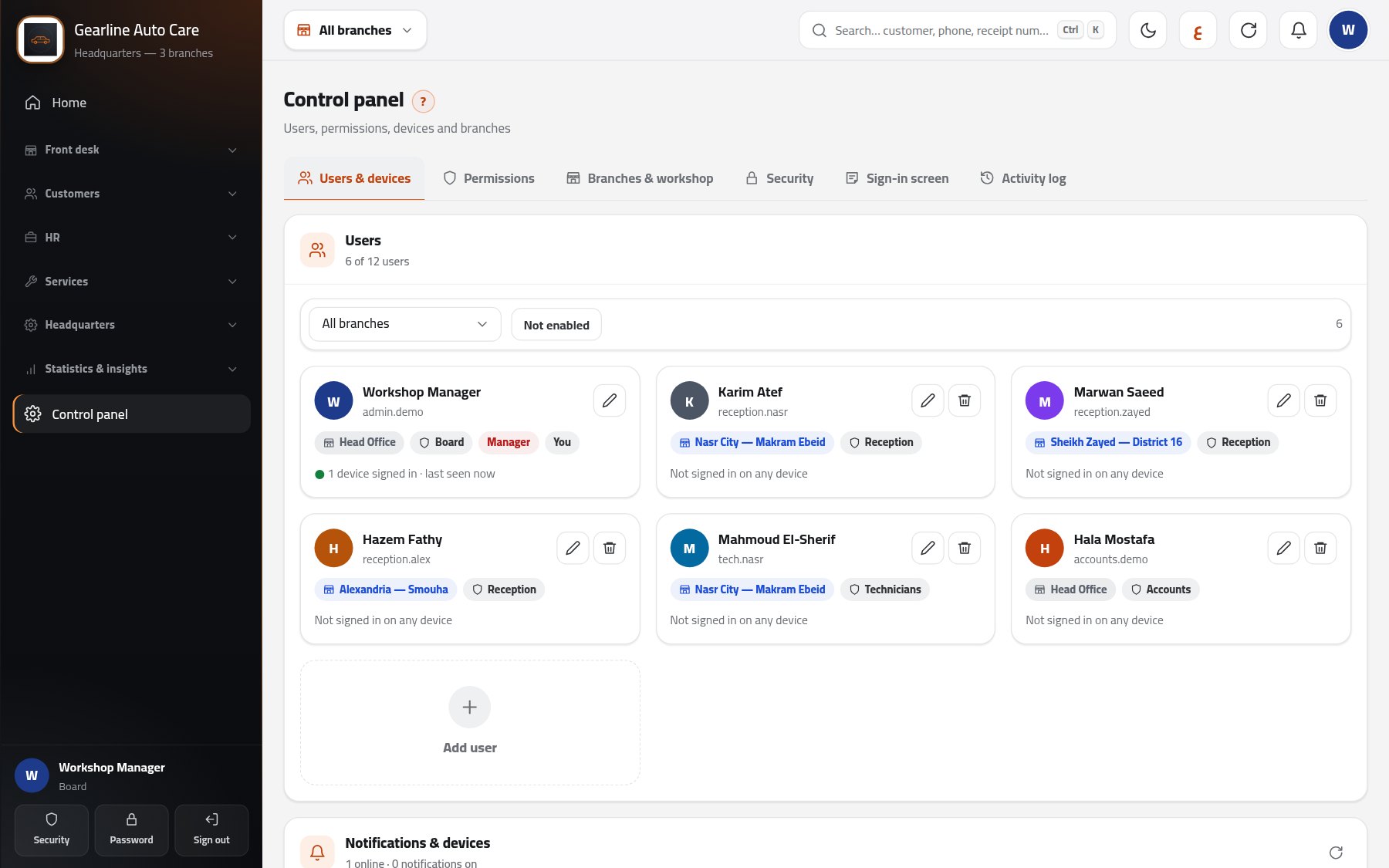
Task: Open the W profile avatar menu
Action: tap(1348, 30)
